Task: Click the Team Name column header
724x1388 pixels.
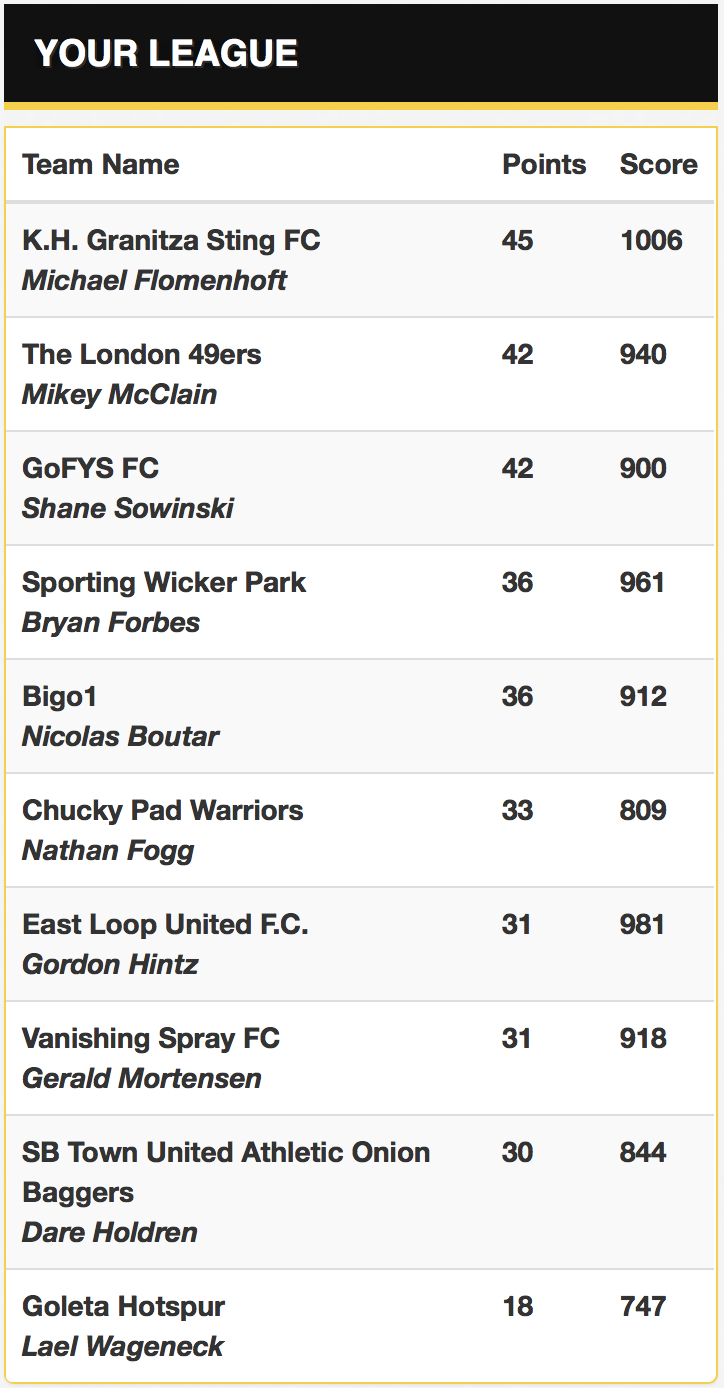Action: click(101, 165)
